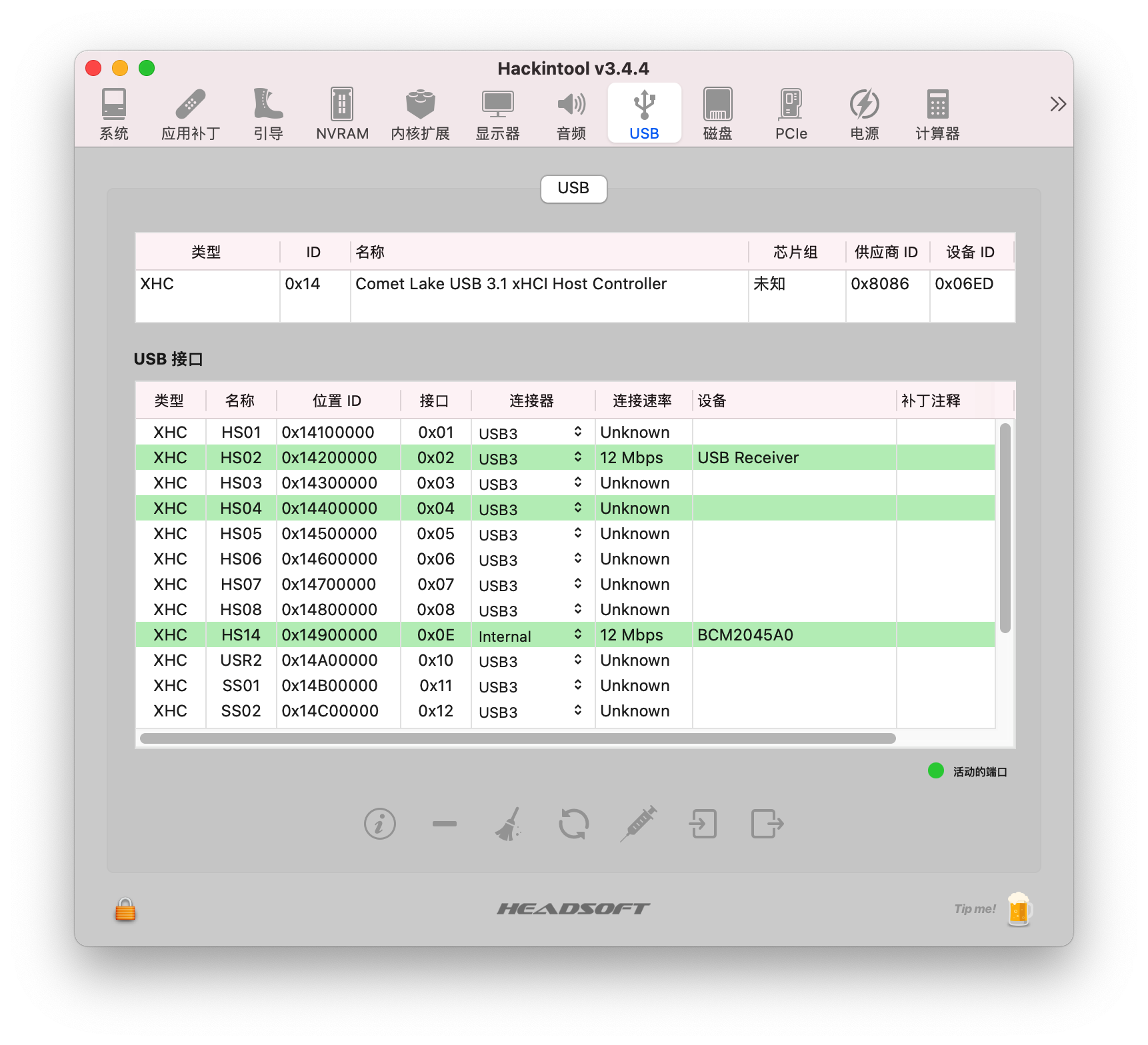This screenshot has height=1045, width=1148.
Task: Click the horizontal scrollbar of ports table
Action: (x=518, y=738)
